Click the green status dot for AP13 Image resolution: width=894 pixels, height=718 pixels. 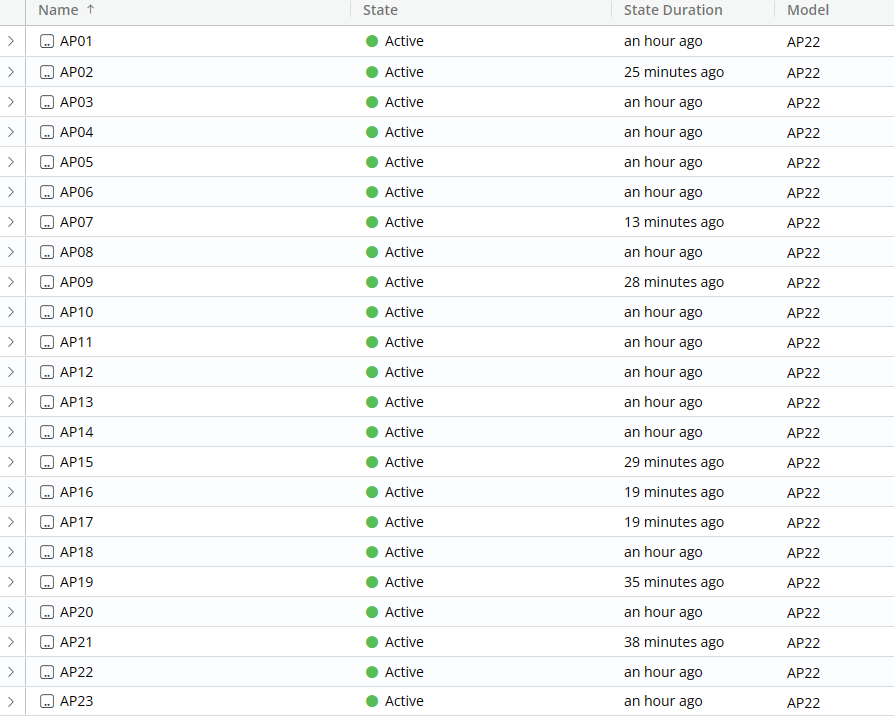point(372,402)
